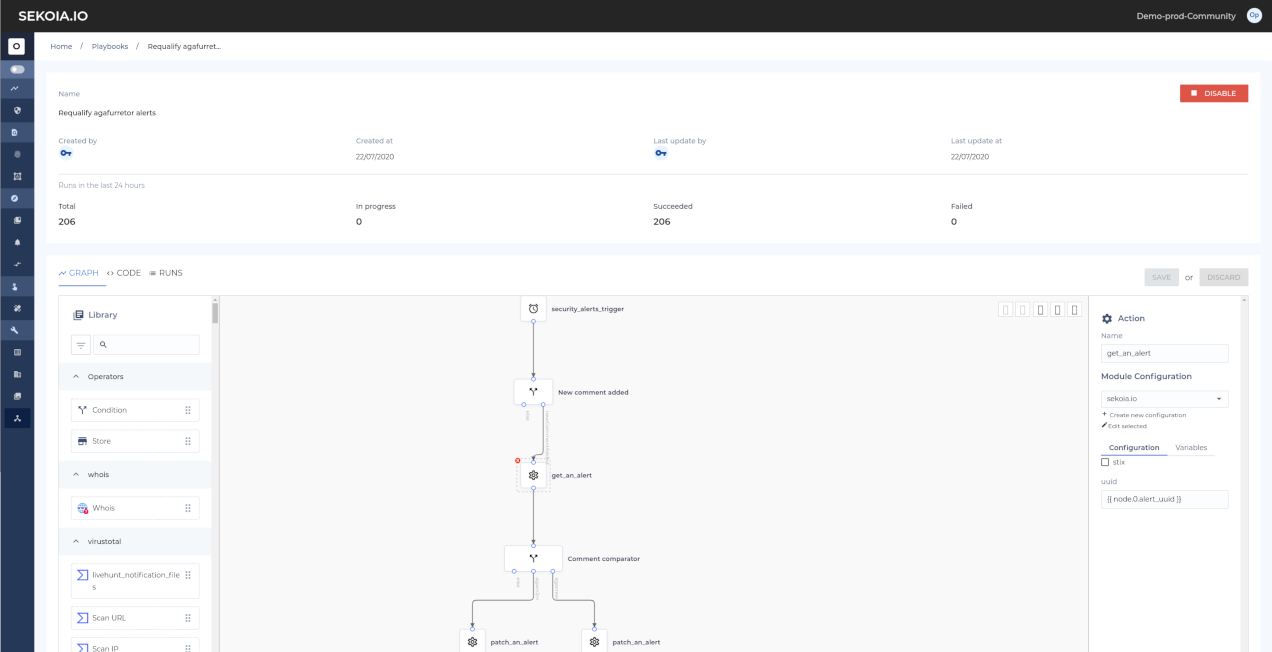
Task: Click the uuid input field
Action: pyautogui.click(x=1164, y=499)
